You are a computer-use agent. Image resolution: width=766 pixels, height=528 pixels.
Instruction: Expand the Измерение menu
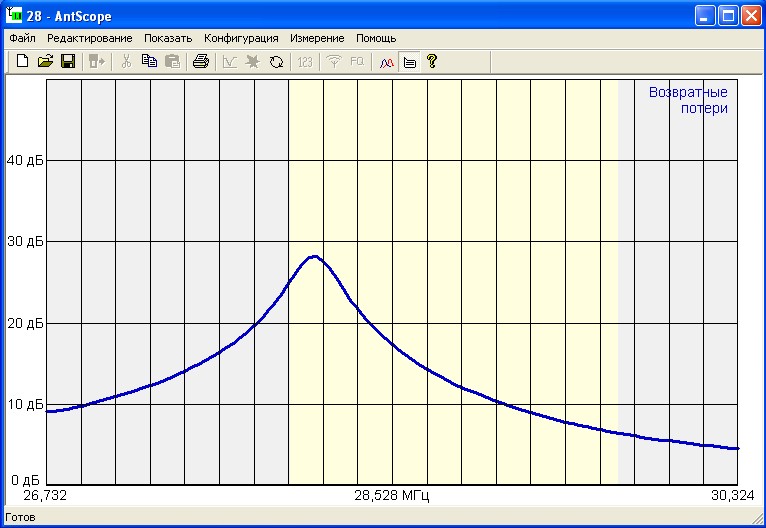point(317,38)
